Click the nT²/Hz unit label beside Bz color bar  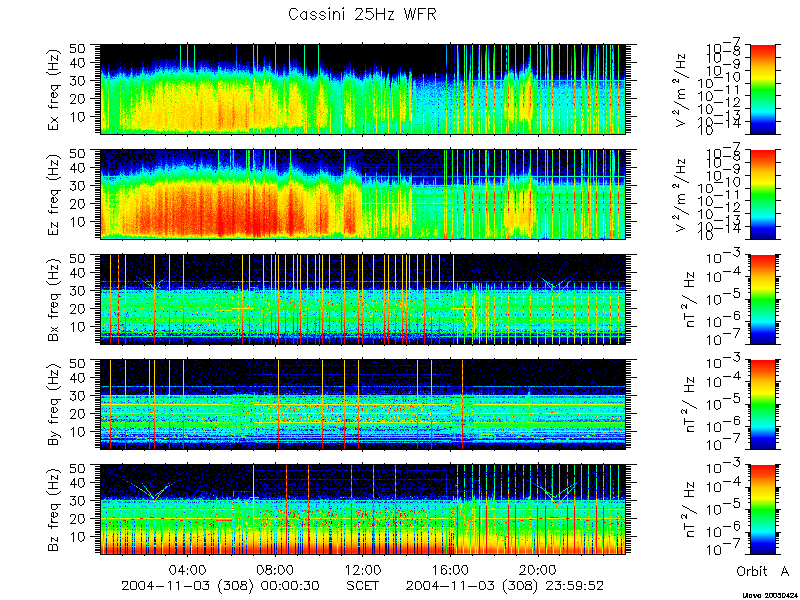[691, 510]
